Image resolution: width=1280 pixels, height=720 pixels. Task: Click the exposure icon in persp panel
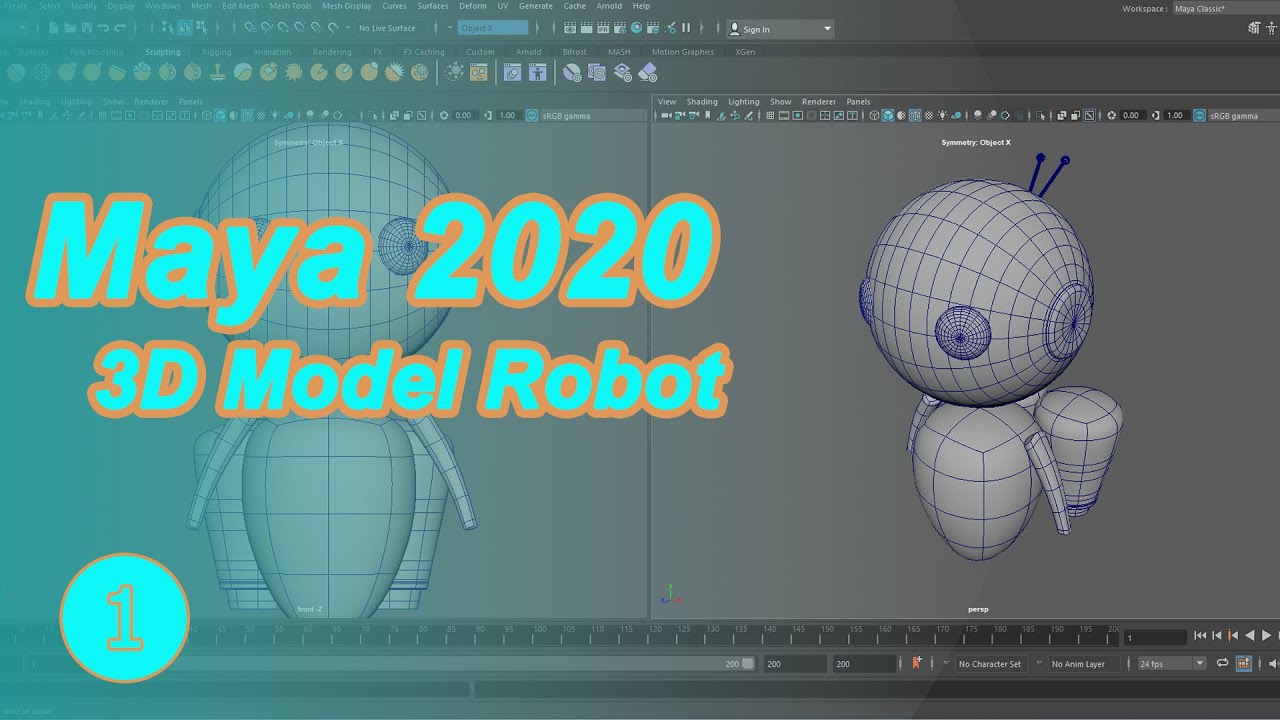click(1111, 115)
